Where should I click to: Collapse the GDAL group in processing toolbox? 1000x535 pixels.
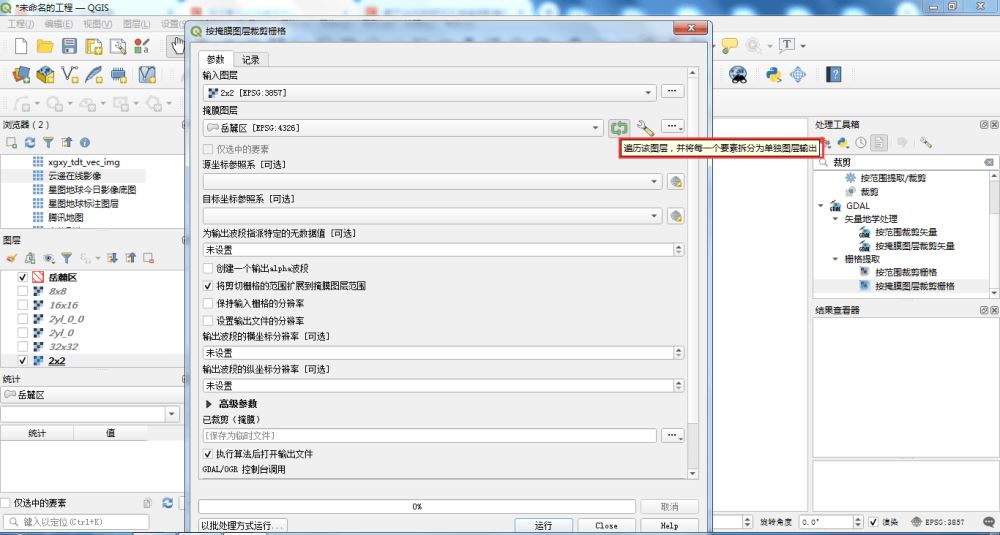coord(821,206)
